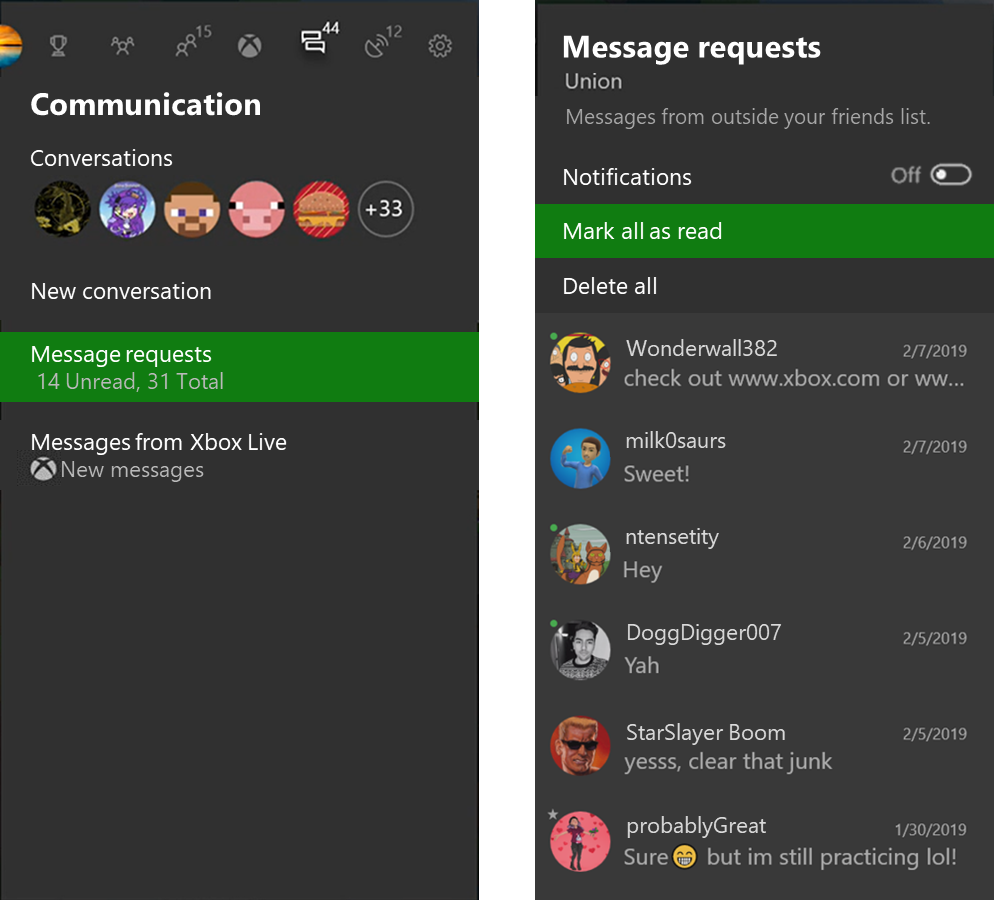994x900 pixels.
Task: Expand the +33 hidden conversations
Action: click(385, 209)
